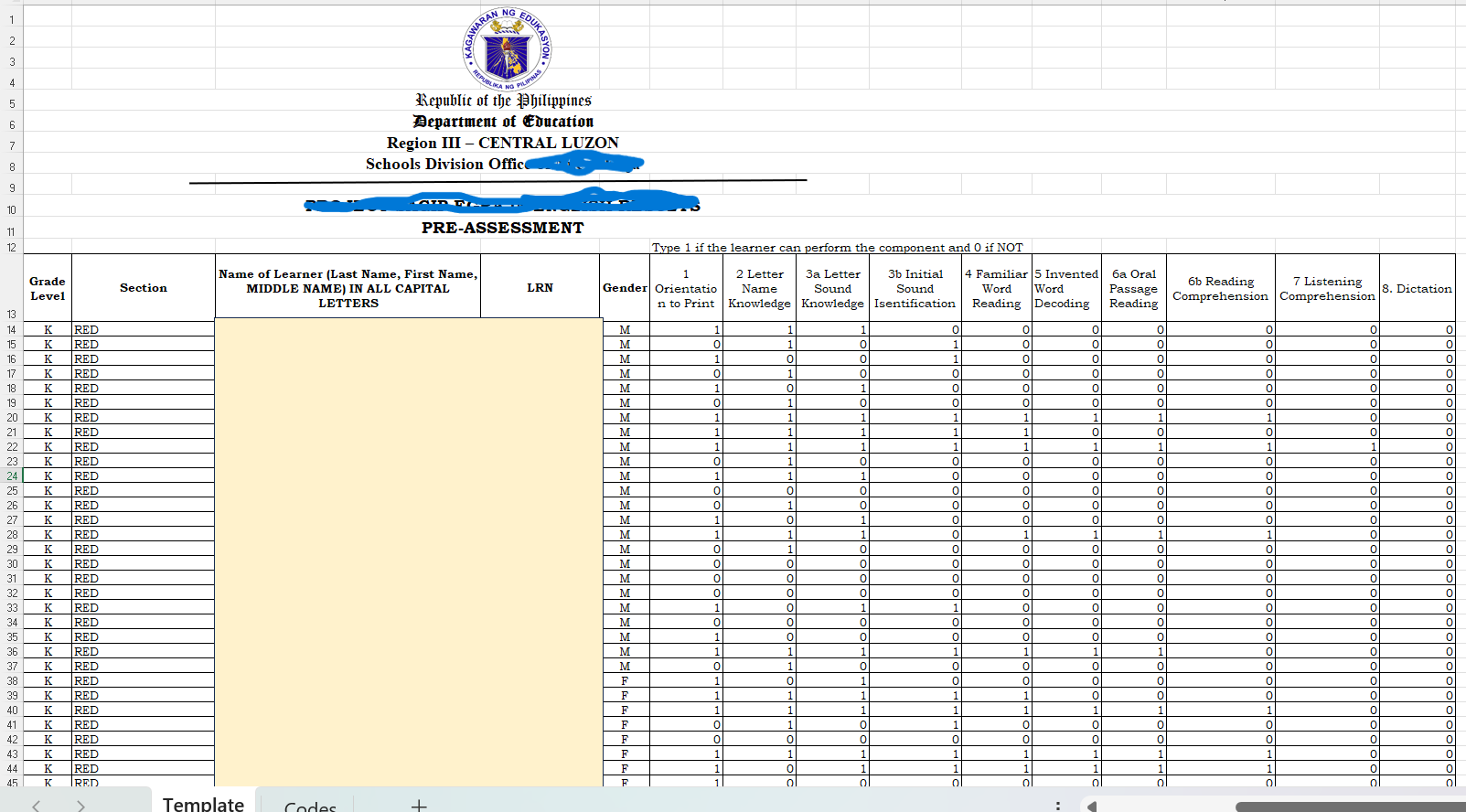Open the Codes sheet tab
Viewport: 1466px width, 812px height.
[x=310, y=805]
